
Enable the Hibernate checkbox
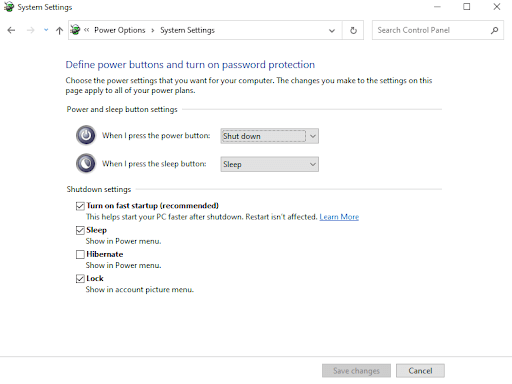click(x=80, y=255)
